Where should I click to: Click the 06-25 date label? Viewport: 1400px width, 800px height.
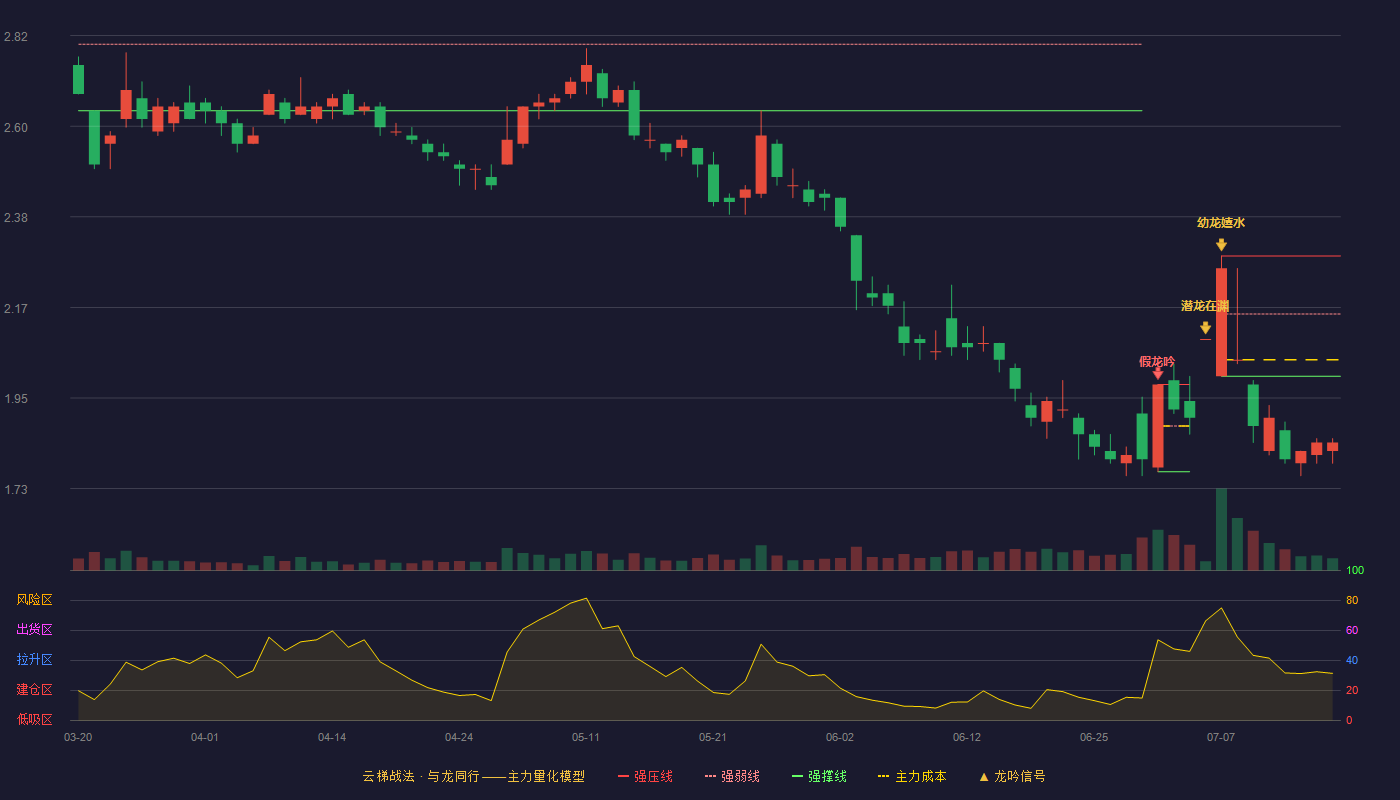[1094, 737]
